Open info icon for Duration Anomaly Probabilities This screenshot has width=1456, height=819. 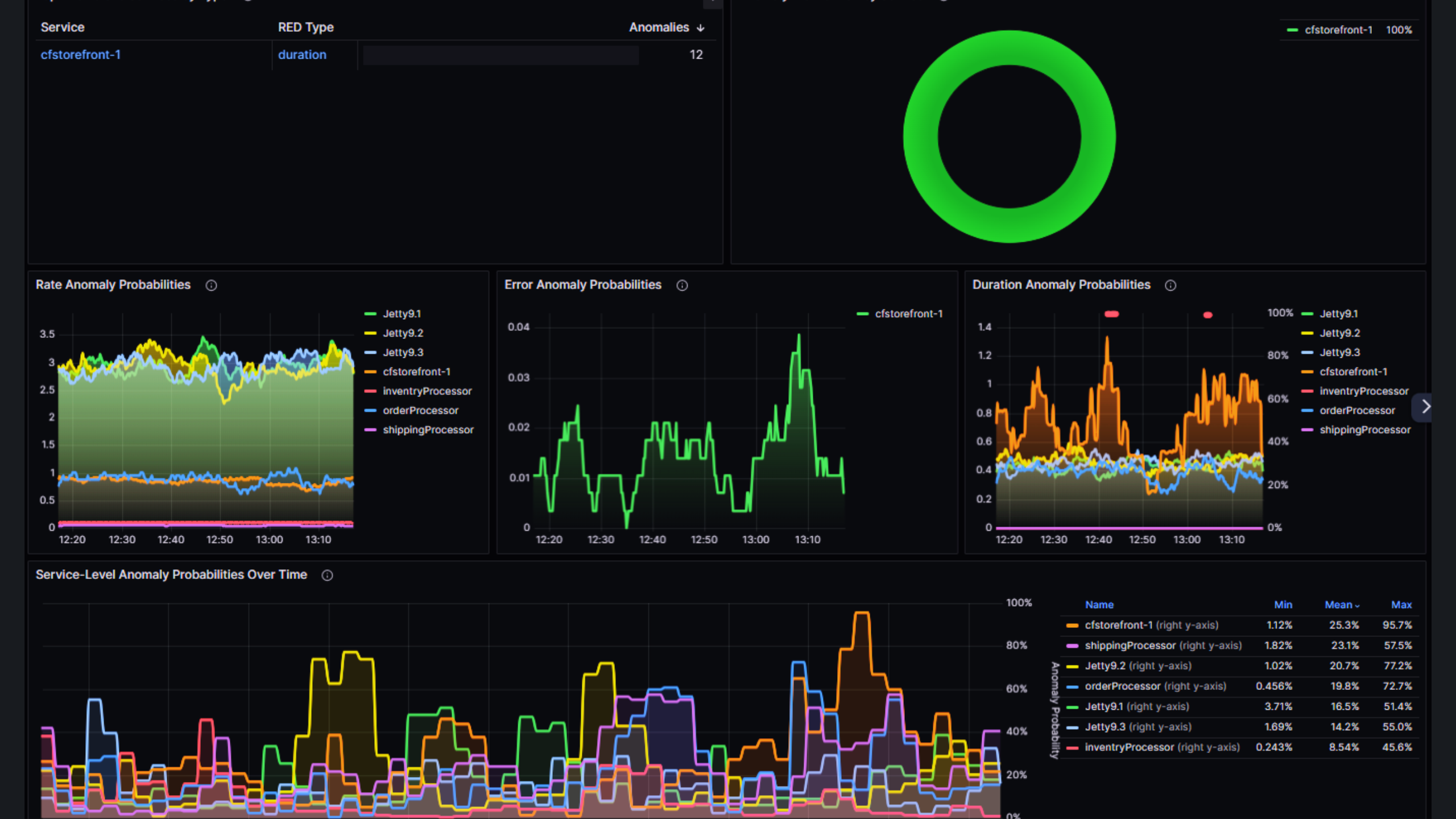click(1170, 286)
